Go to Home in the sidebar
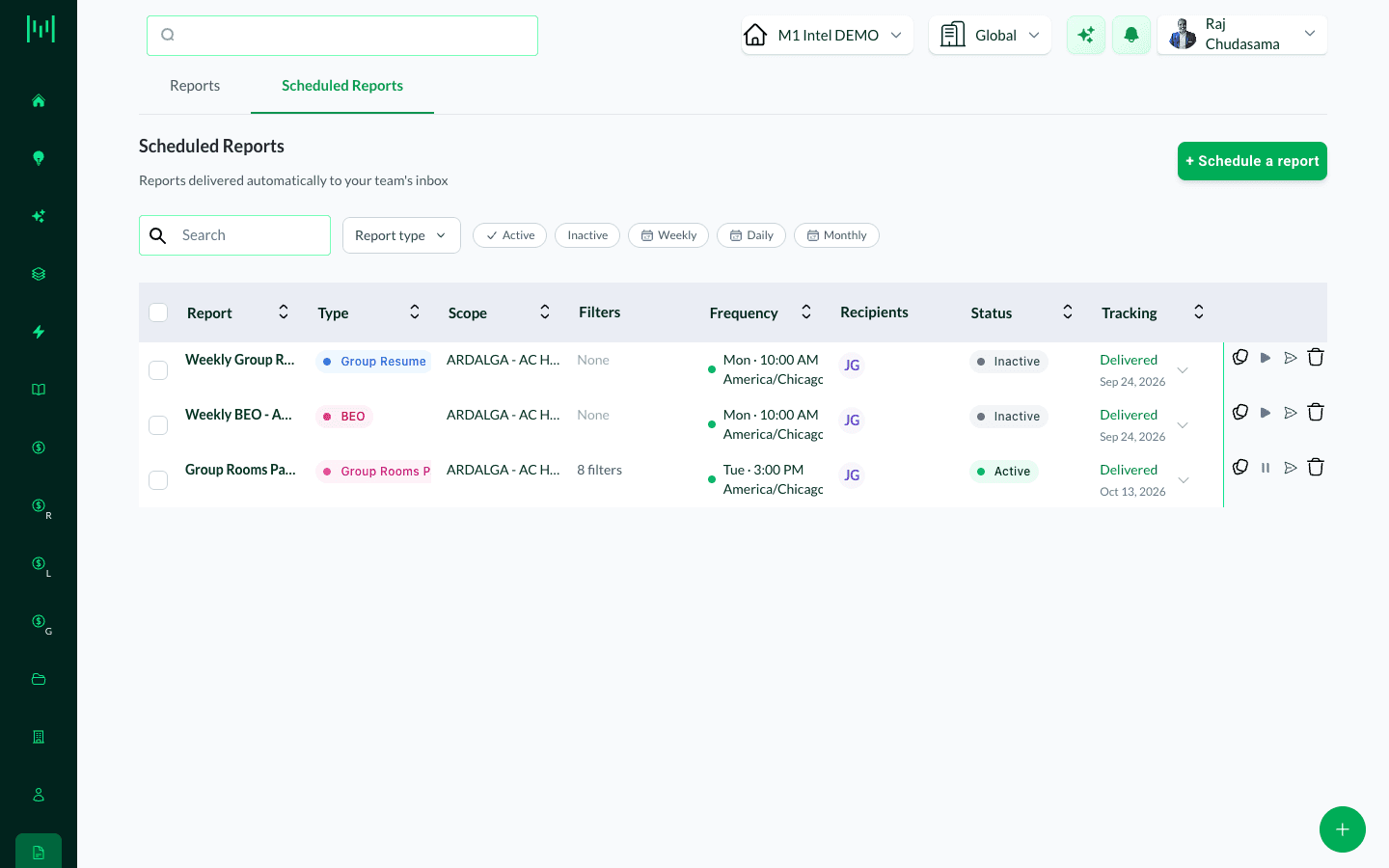Viewport: 1389px width, 868px height. (39, 100)
